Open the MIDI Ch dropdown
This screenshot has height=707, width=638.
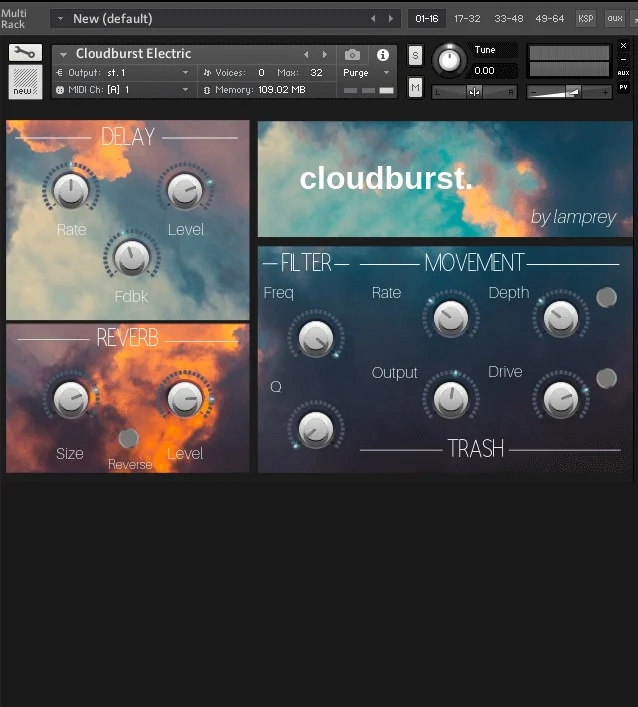click(185, 90)
